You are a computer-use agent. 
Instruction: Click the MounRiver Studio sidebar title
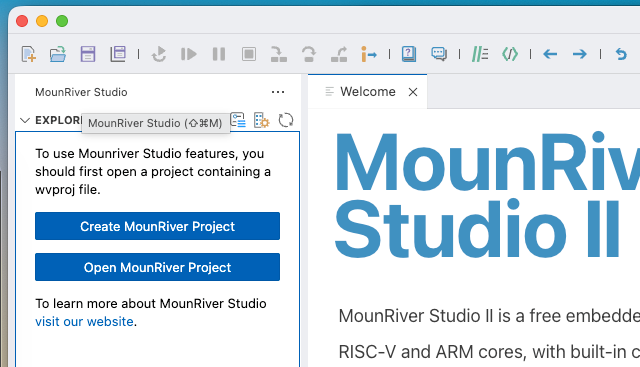click(x=81, y=92)
